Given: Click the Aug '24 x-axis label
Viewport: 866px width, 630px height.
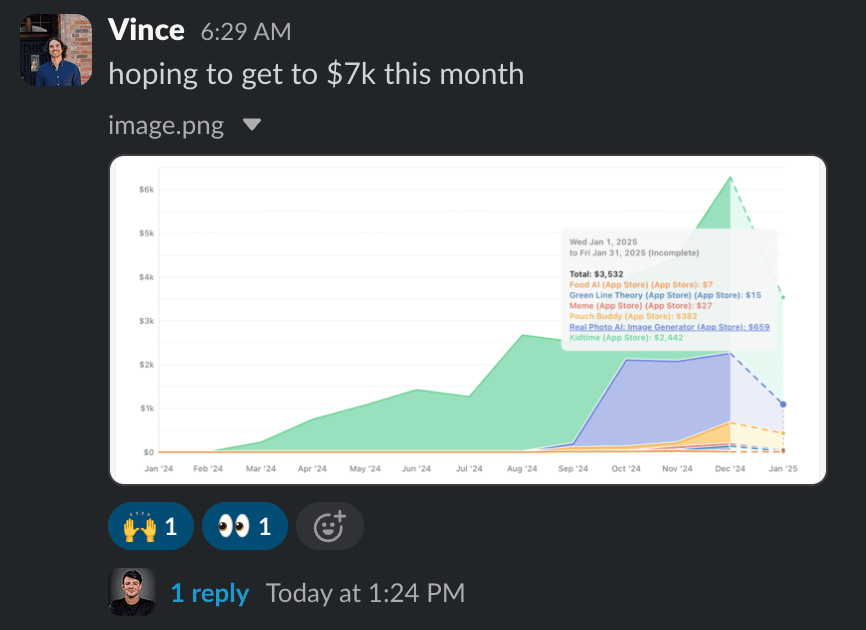Looking at the screenshot, I should pyautogui.click(x=522, y=468).
